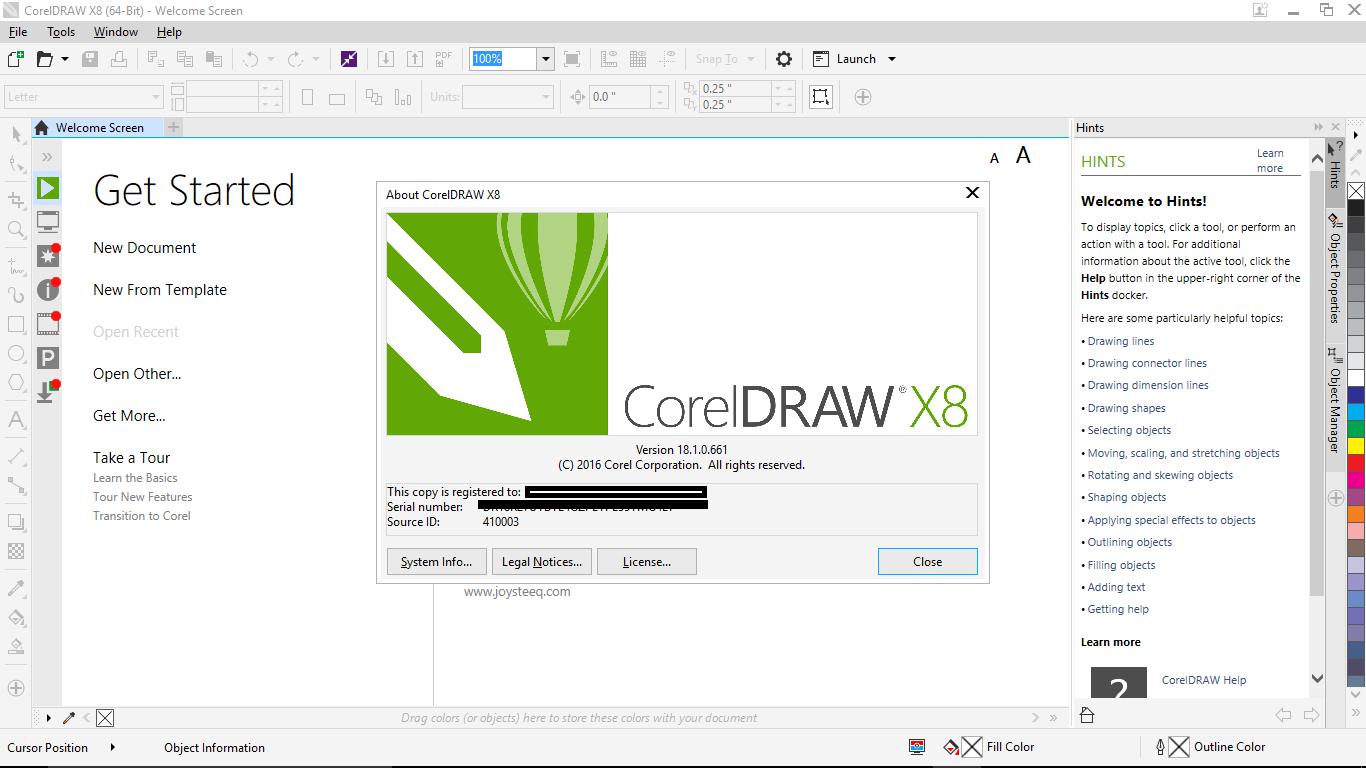Click the Search content icon in toolbar
This screenshot has height=768, width=1366.
click(348, 59)
